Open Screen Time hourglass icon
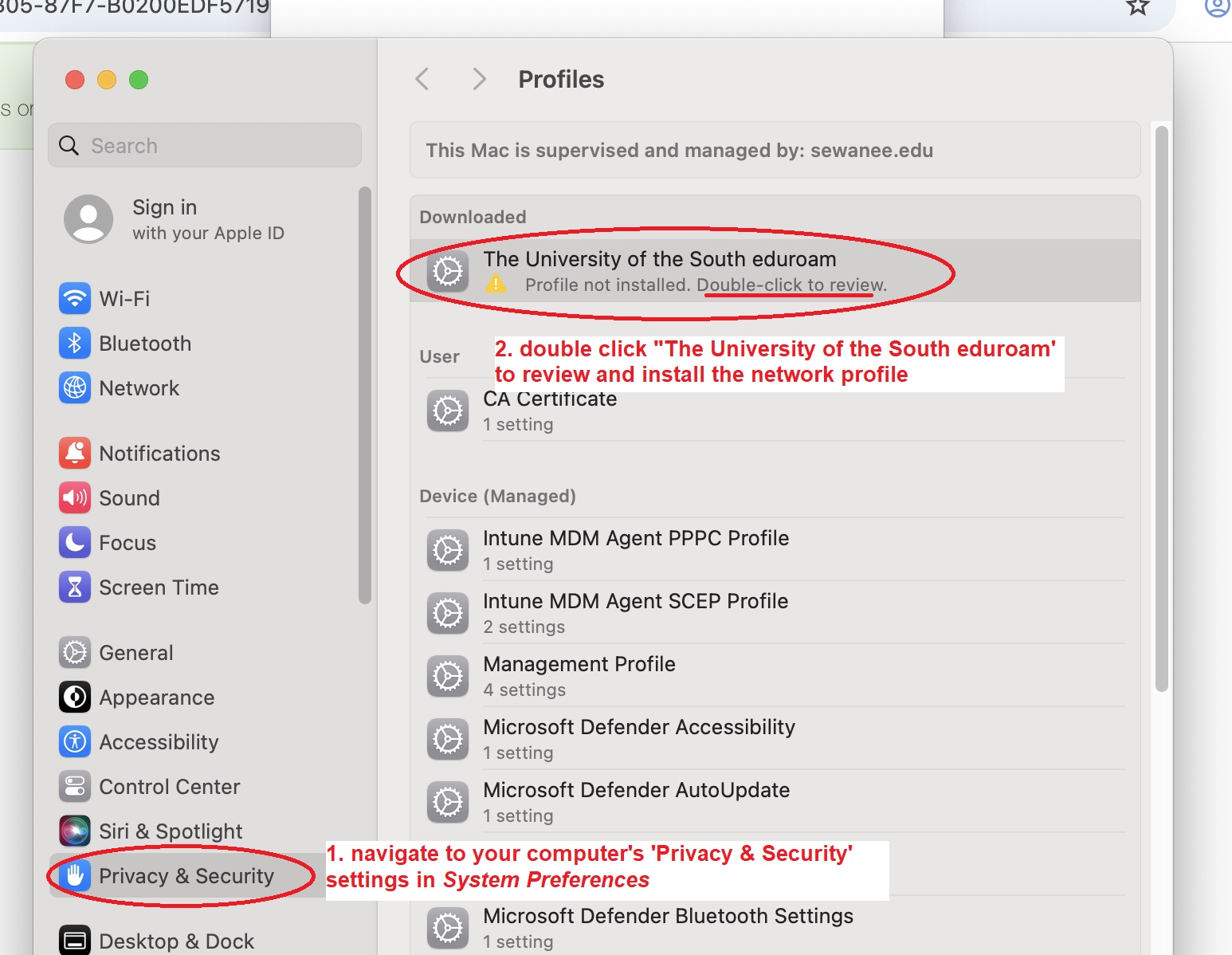 coord(75,588)
